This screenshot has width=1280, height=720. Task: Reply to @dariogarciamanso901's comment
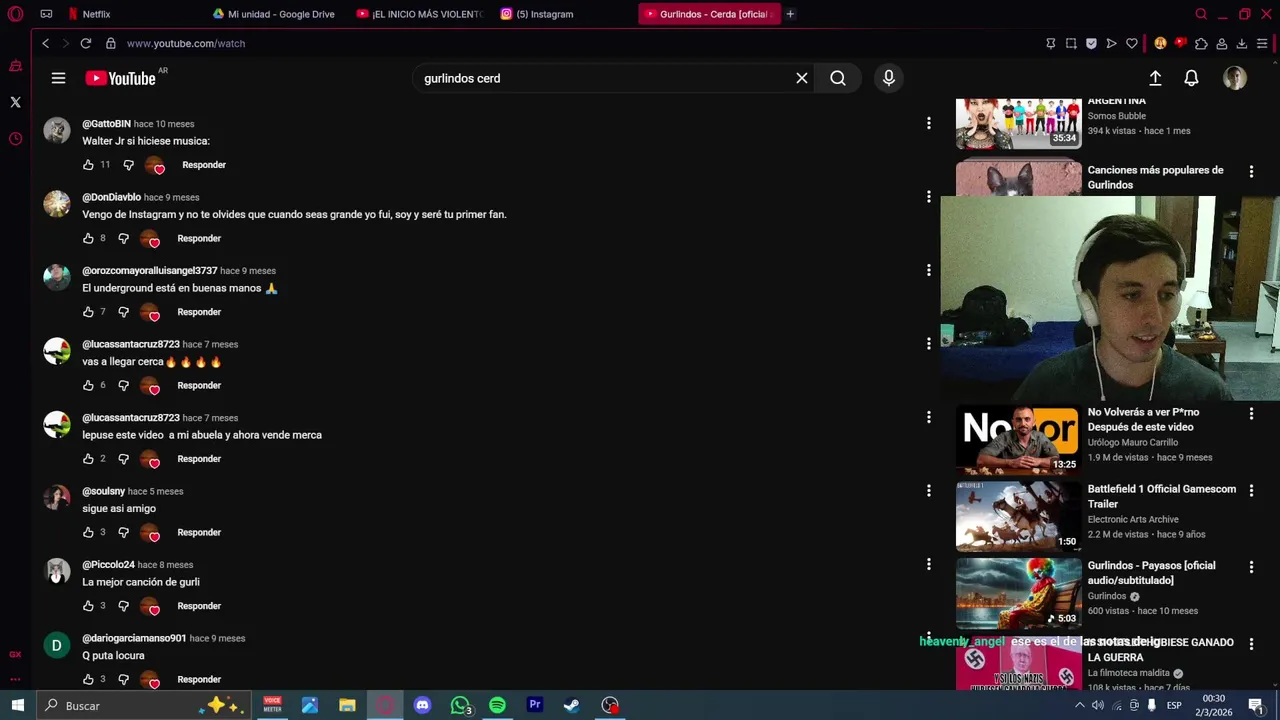pos(199,679)
